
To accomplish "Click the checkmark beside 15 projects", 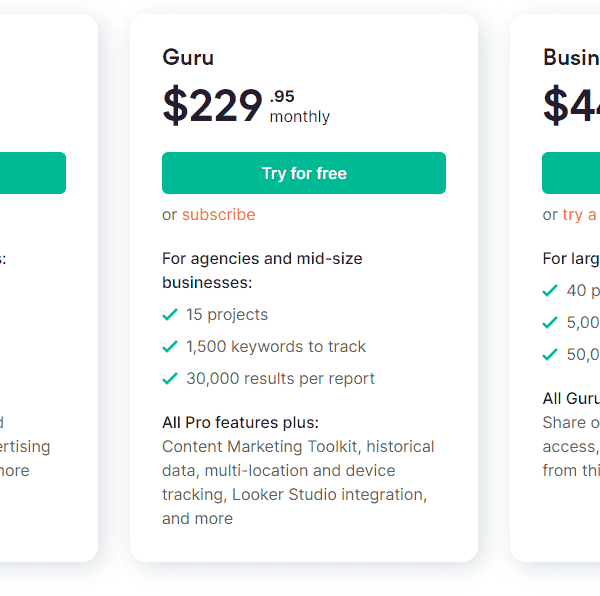I will pos(170,314).
